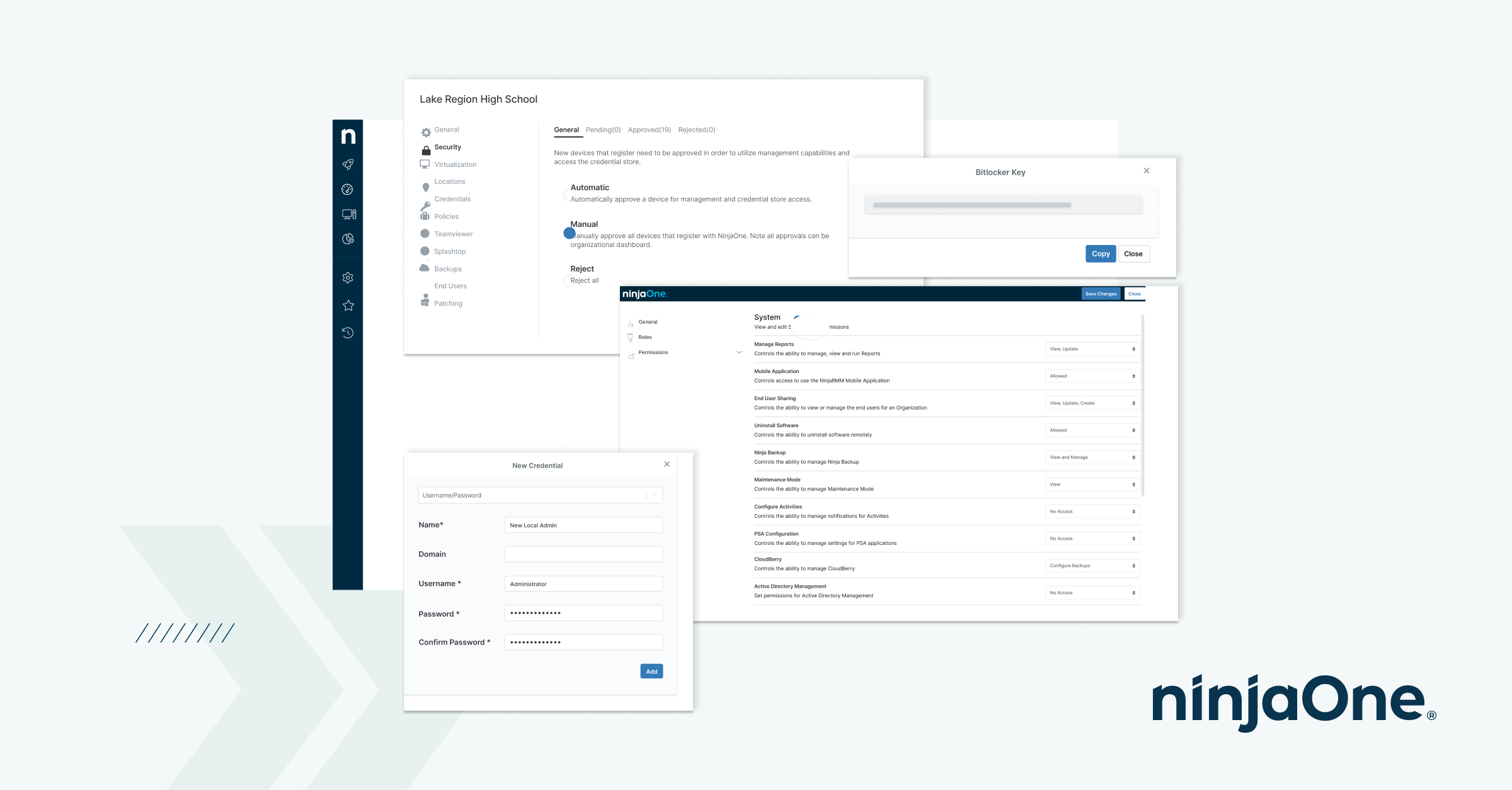This screenshot has width=1512, height=790.
Task: Open the Manage Reports permission dropdown
Action: pos(1092,349)
